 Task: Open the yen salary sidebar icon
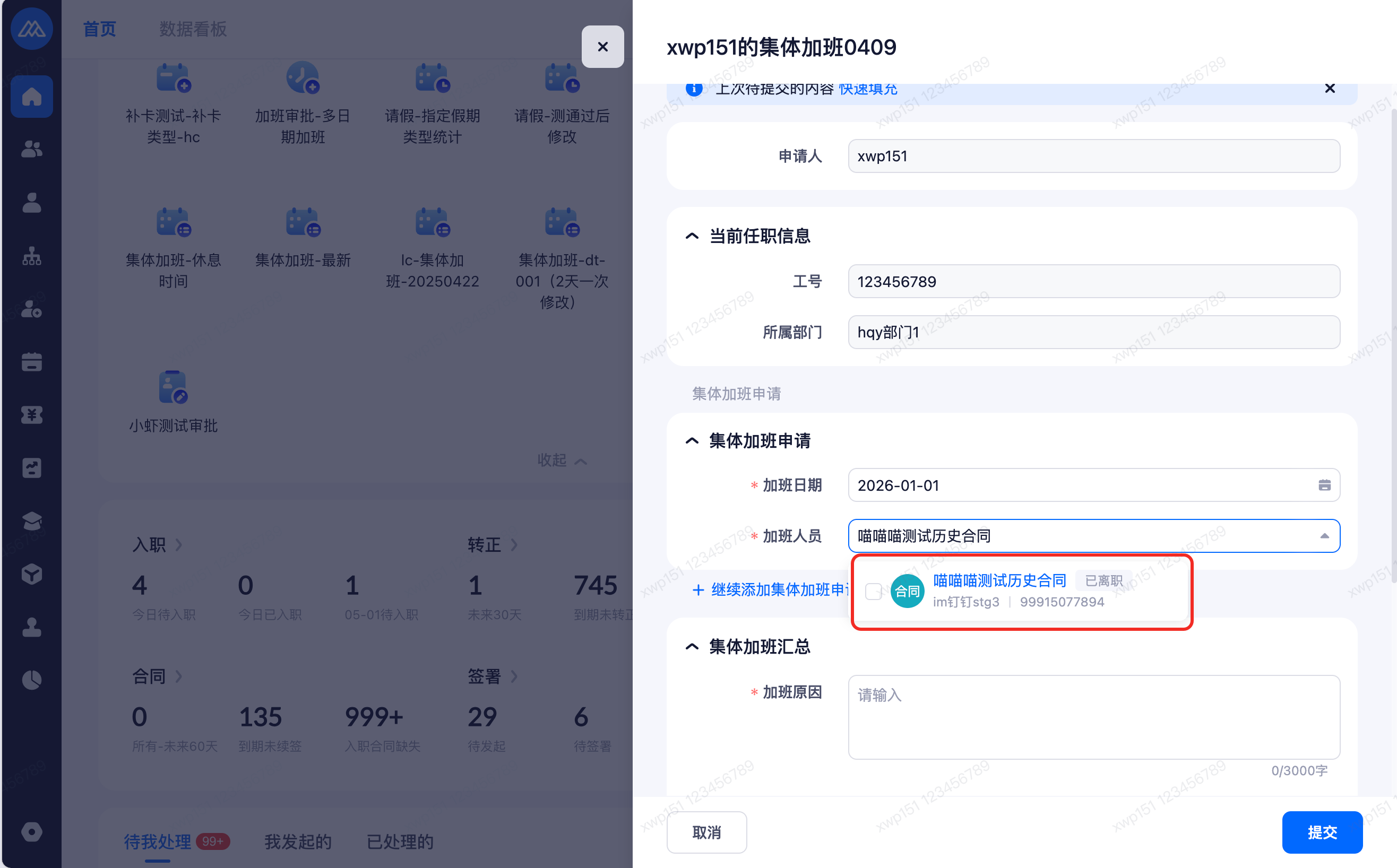tap(31, 415)
